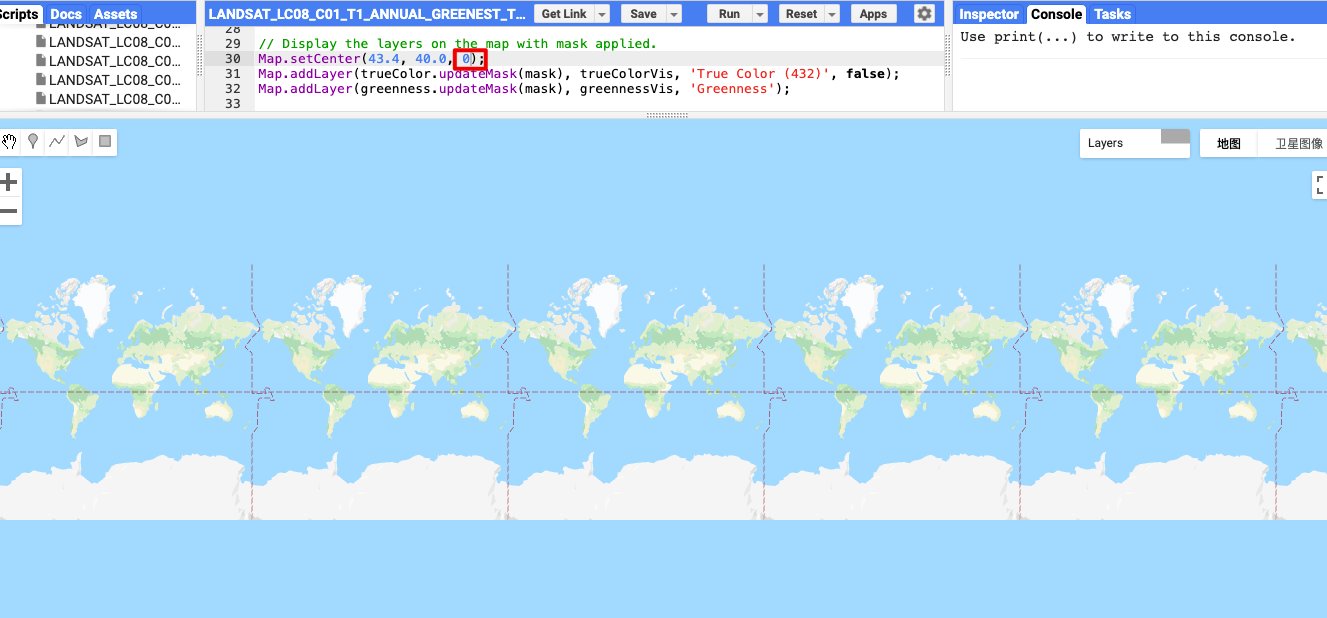The image size is (1327, 618).
Task: Zoom in on the map
Action: 9,182
